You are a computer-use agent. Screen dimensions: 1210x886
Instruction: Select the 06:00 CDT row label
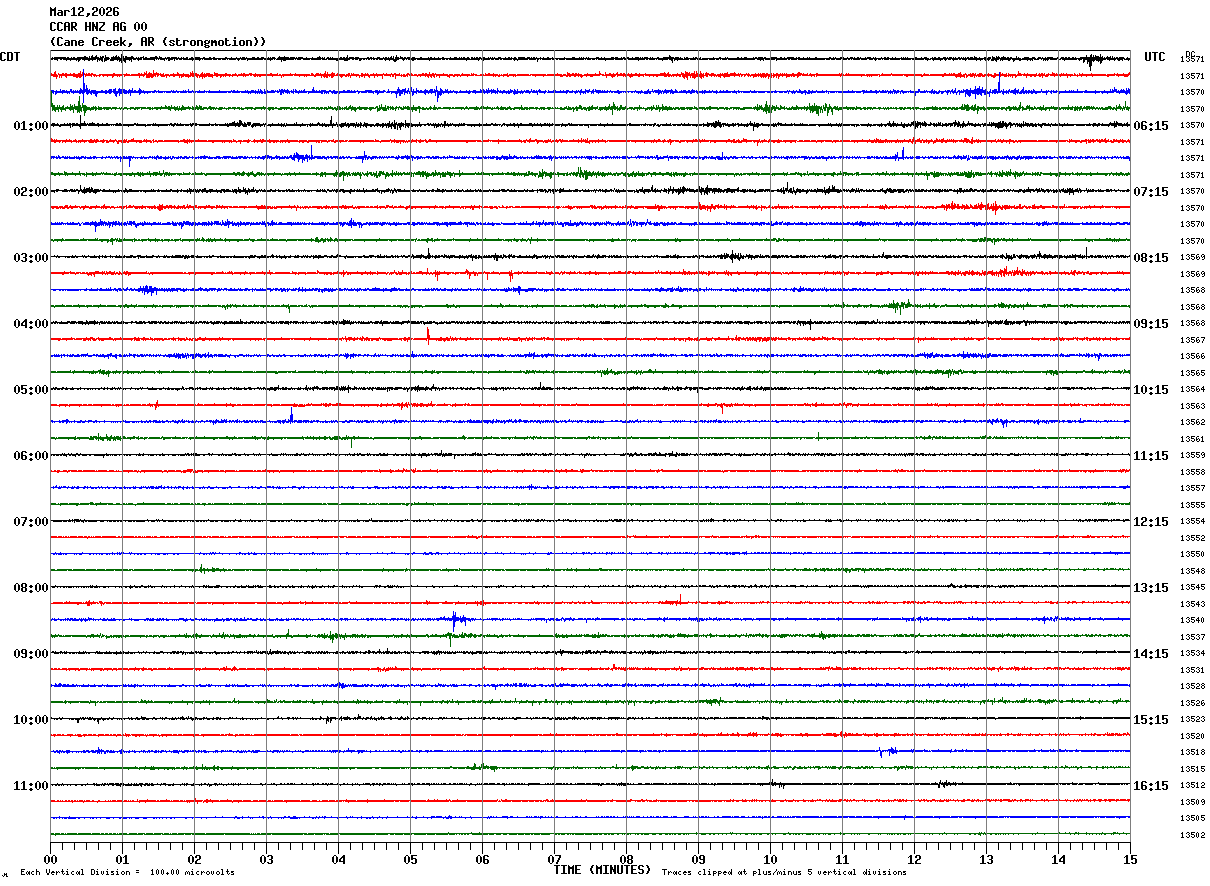click(31, 456)
